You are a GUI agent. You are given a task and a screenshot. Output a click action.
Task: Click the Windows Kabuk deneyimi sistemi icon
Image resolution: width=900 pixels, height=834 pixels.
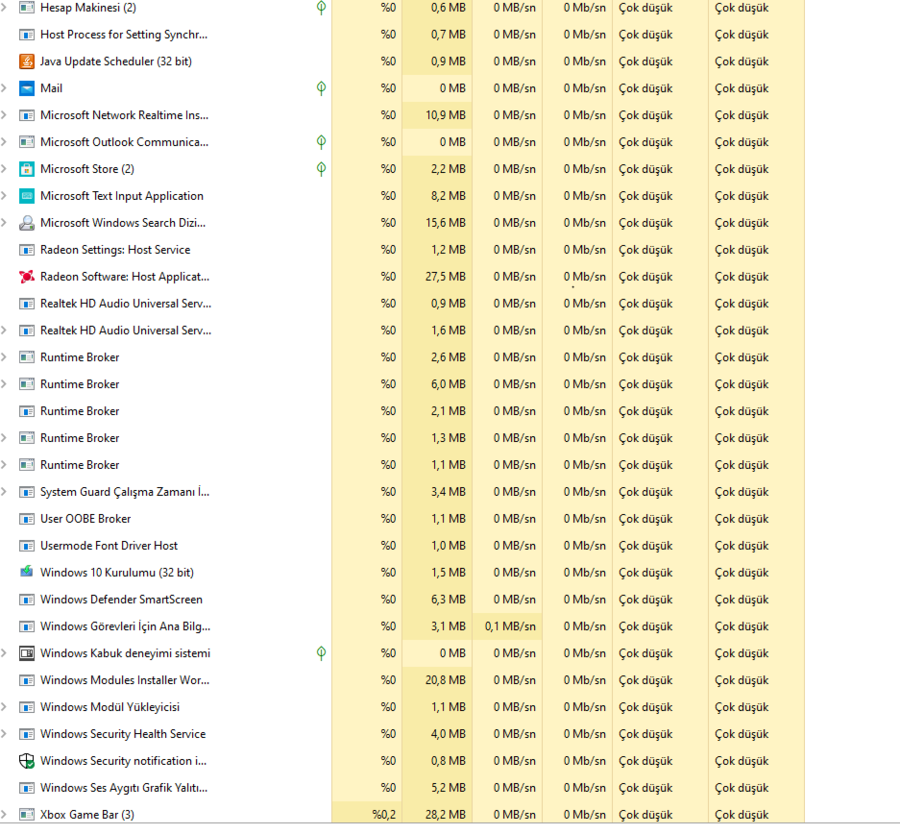26,653
